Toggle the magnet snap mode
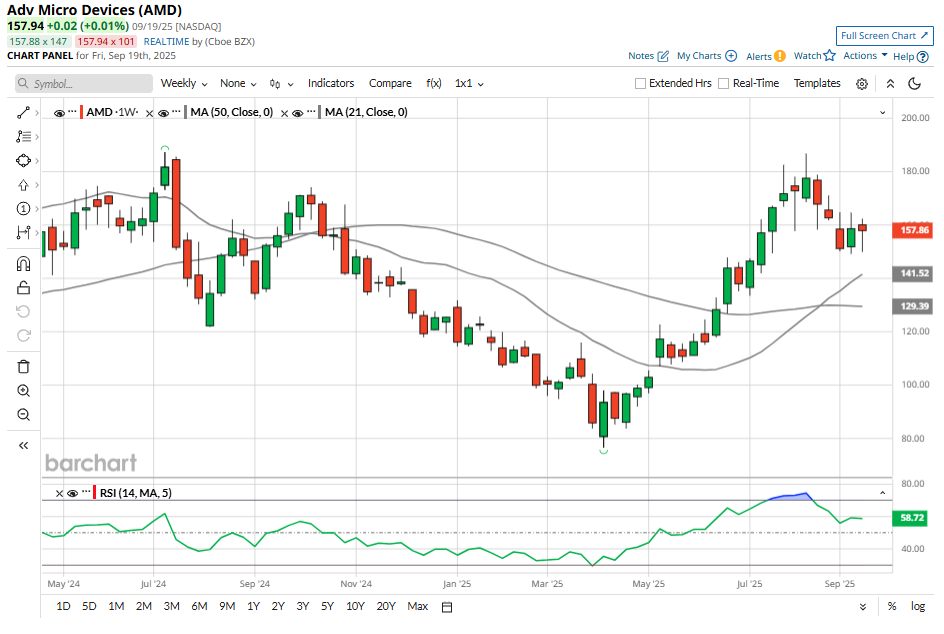Image resolution: width=944 pixels, height=634 pixels. (23, 264)
